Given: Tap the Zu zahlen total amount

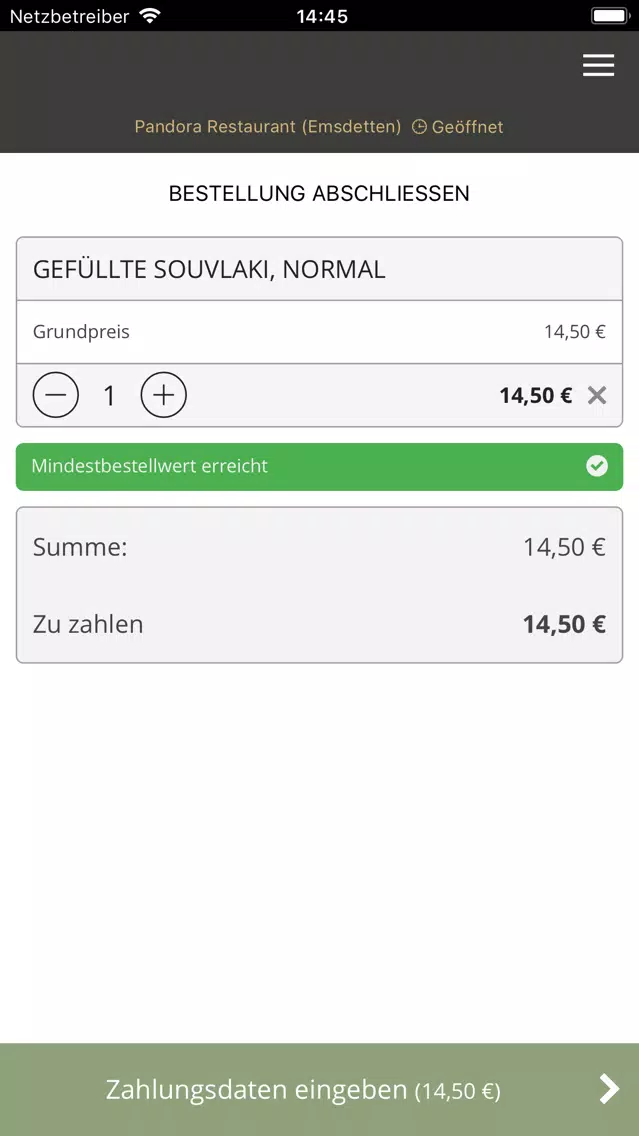Looking at the screenshot, I should click(x=564, y=624).
